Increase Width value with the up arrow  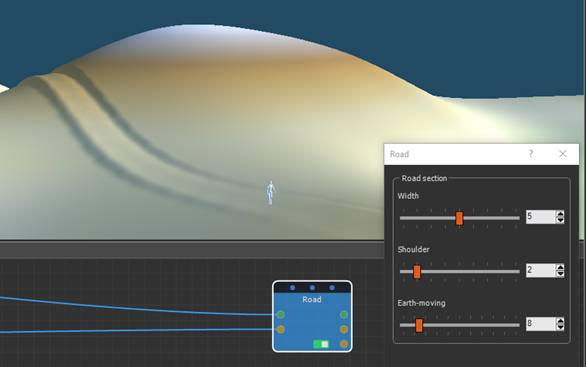coord(560,214)
